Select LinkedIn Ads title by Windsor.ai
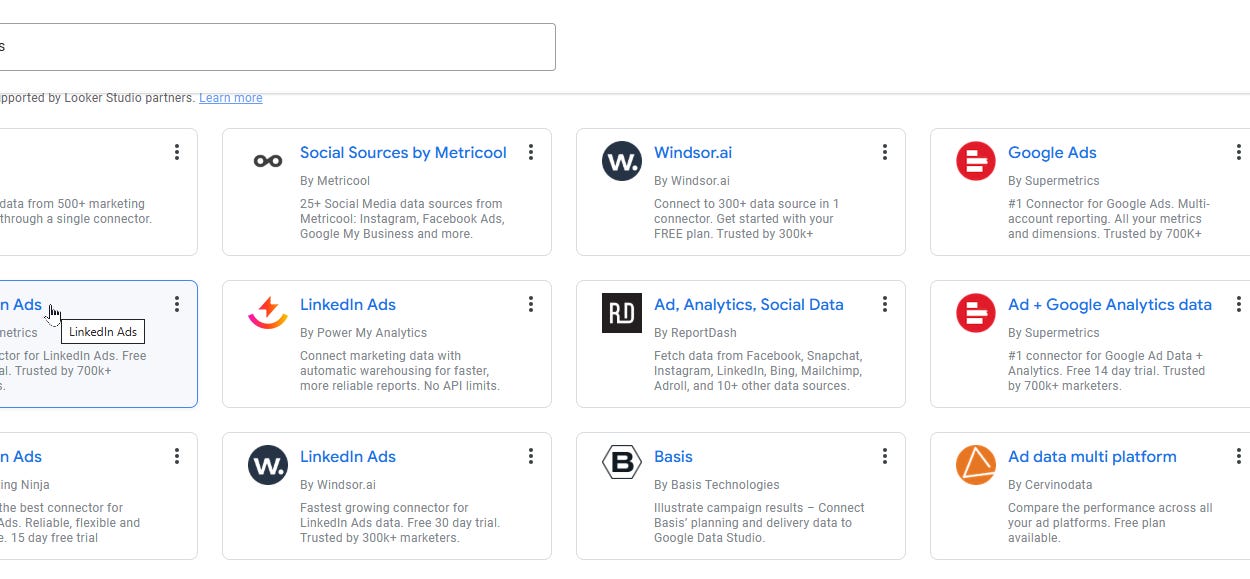Viewport: 1250px width, 579px height. (x=348, y=457)
